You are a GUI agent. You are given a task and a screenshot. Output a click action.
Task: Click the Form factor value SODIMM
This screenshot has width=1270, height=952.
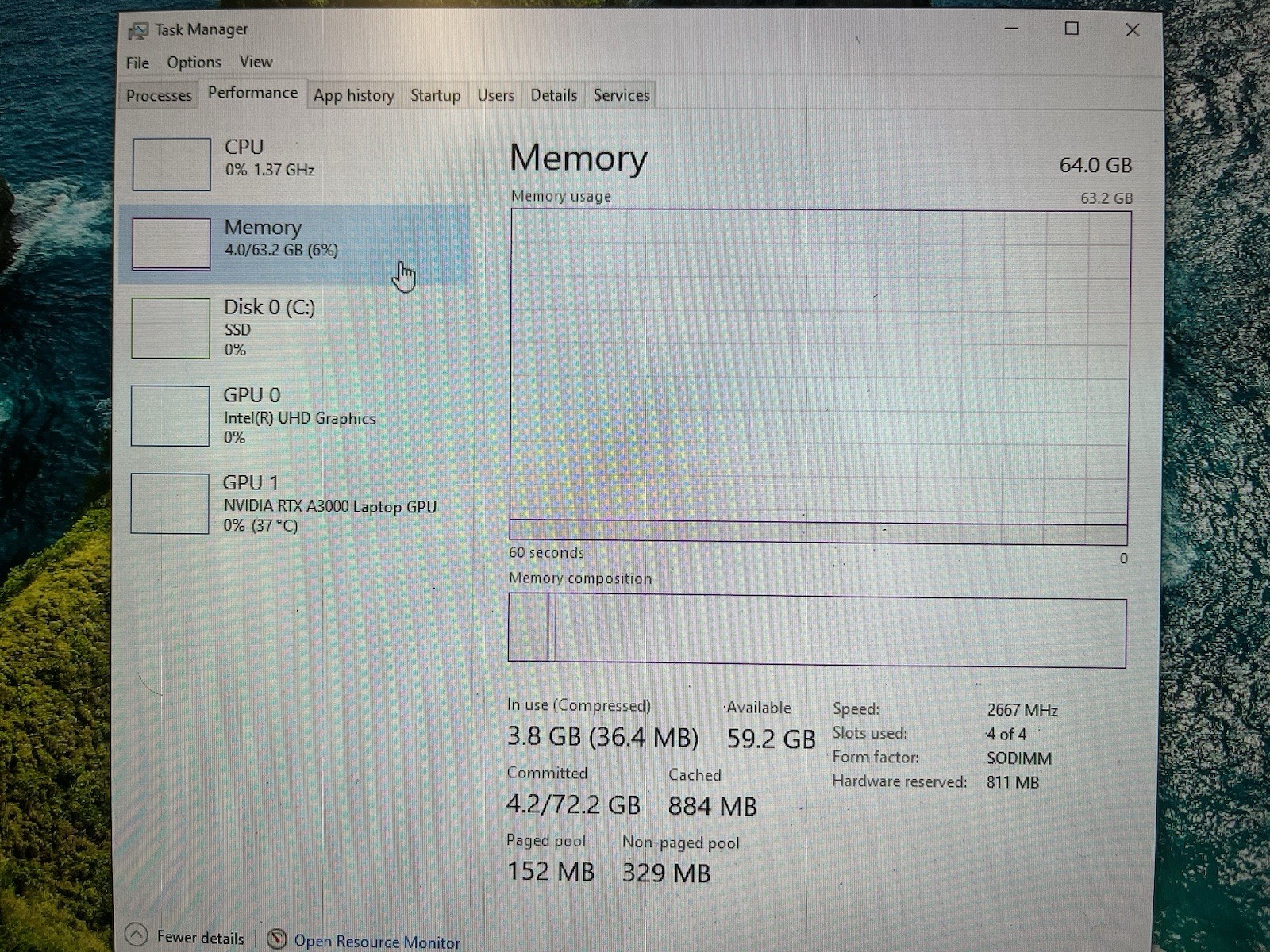click(x=1019, y=758)
